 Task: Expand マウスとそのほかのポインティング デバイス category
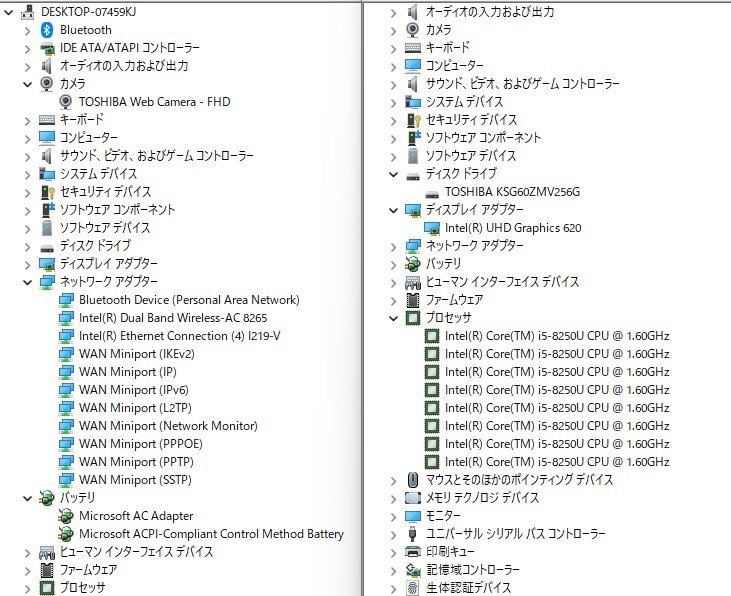pos(393,480)
